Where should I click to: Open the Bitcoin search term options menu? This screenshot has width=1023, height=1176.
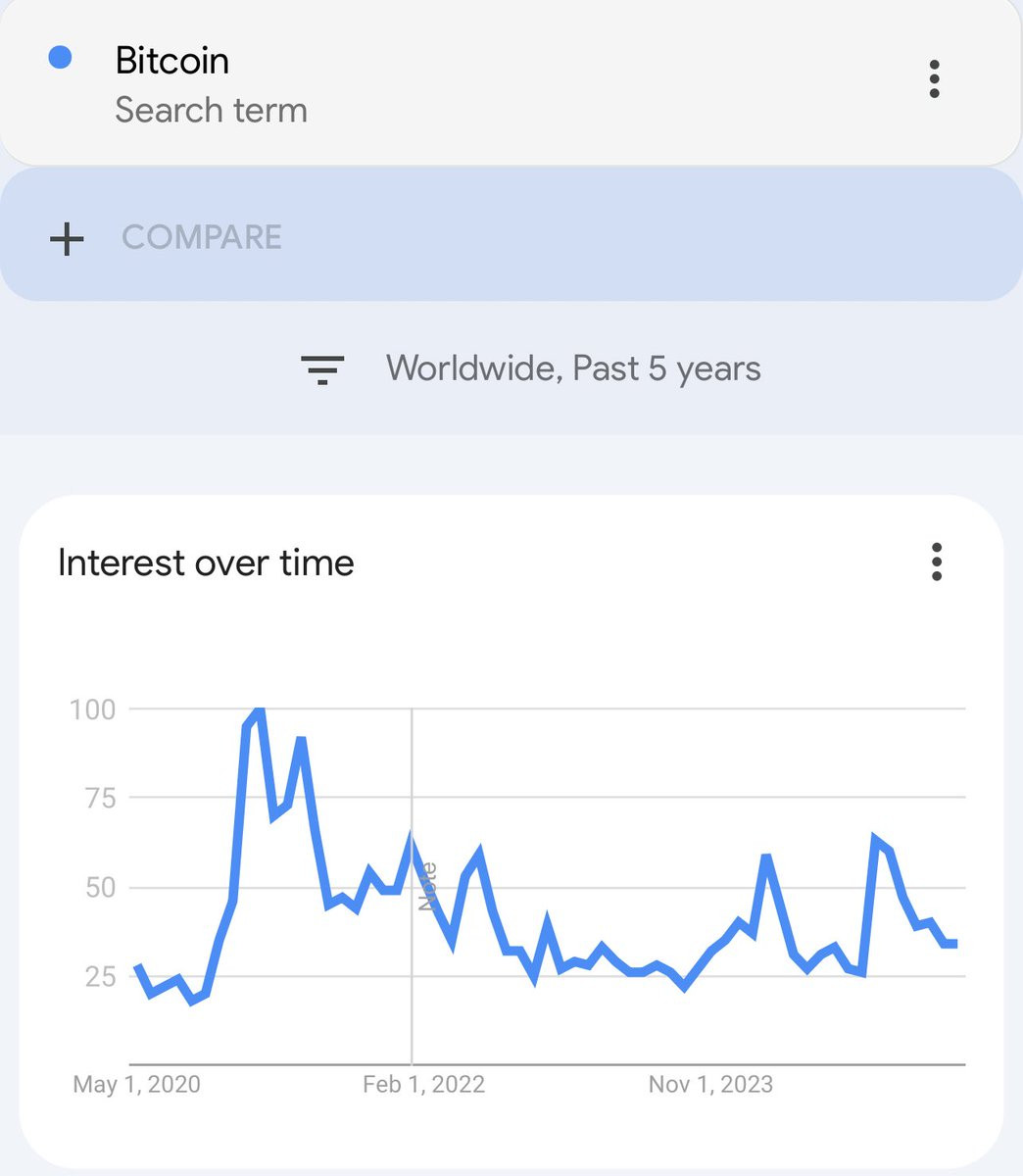(934, 79)
